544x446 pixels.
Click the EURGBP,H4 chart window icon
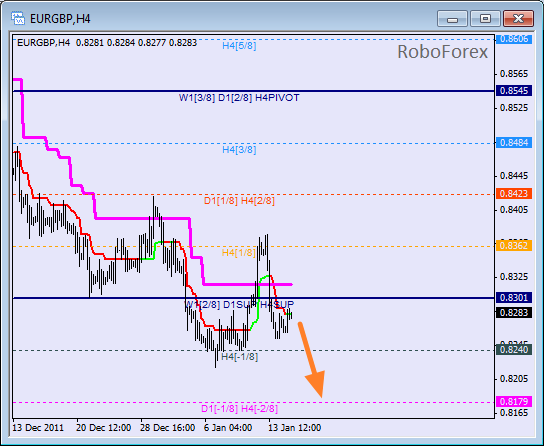17,18
